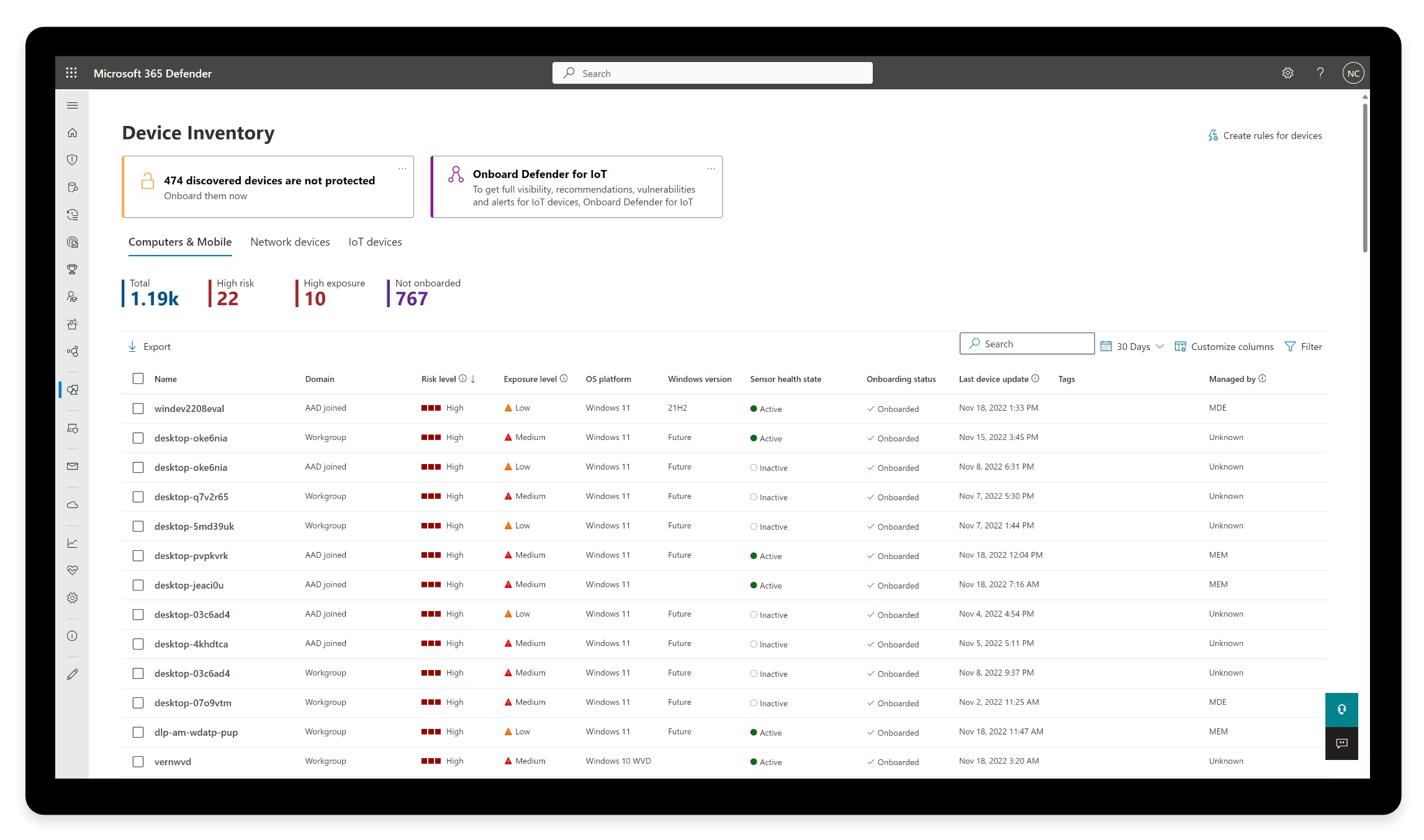Go to Home in the sidebar
Viewport: 1424px width, 840px height.
(x=73, y=133)
